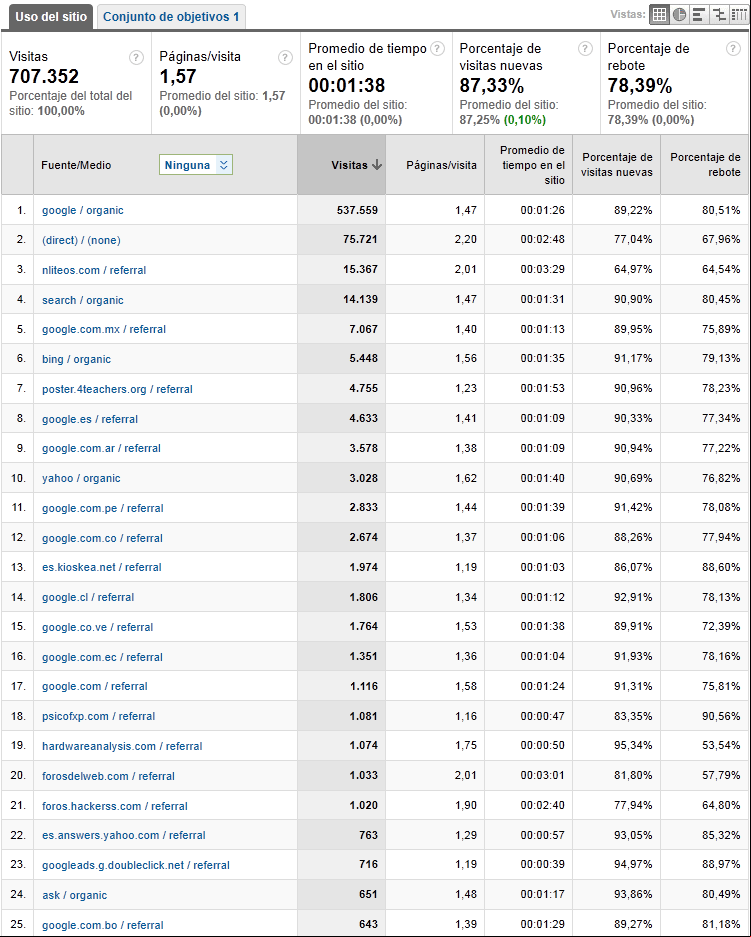751x937 pixels.
Task: Select the pivot table view icon
Action: click(738, 15)
